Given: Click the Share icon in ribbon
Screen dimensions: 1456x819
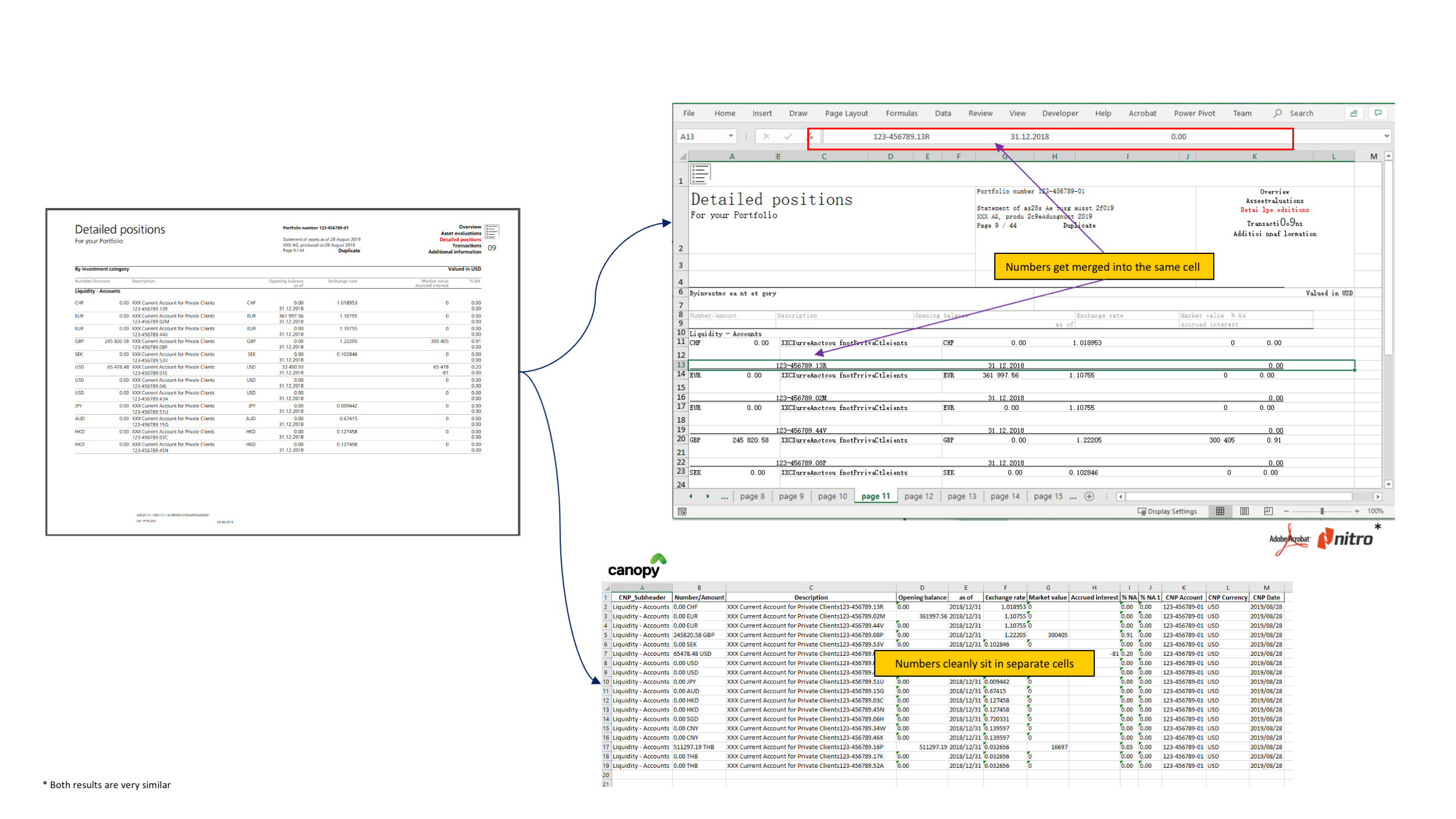Looking at the screenshot, I should pyautogui.click(x=1354, y=114).
